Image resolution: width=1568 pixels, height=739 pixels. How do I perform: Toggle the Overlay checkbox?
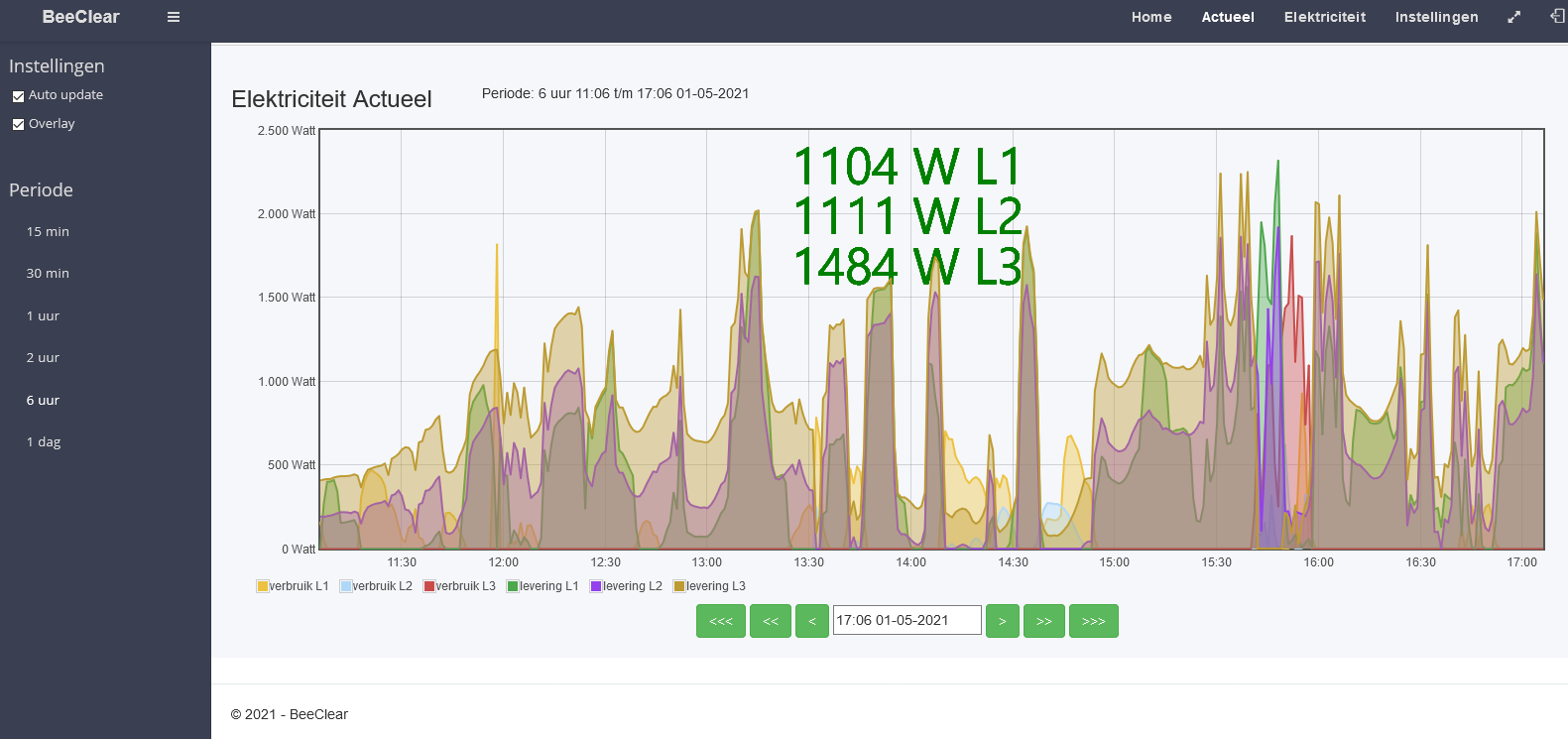pyautogui.click(x=18, y=125)
